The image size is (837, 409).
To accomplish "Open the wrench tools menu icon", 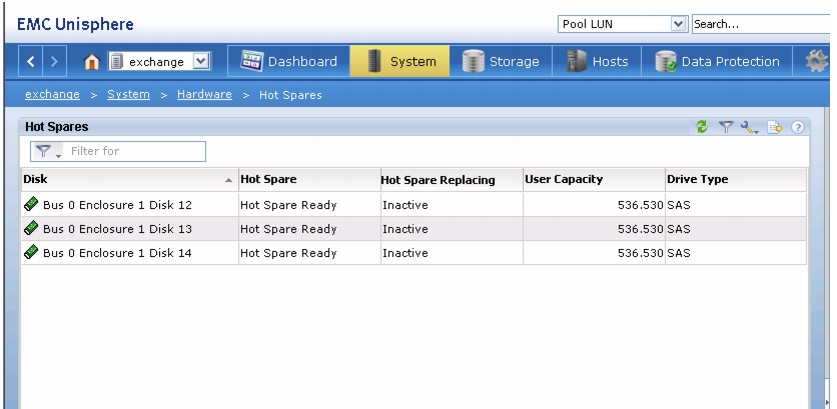I will pyautogui.click(x=749, y=127).
